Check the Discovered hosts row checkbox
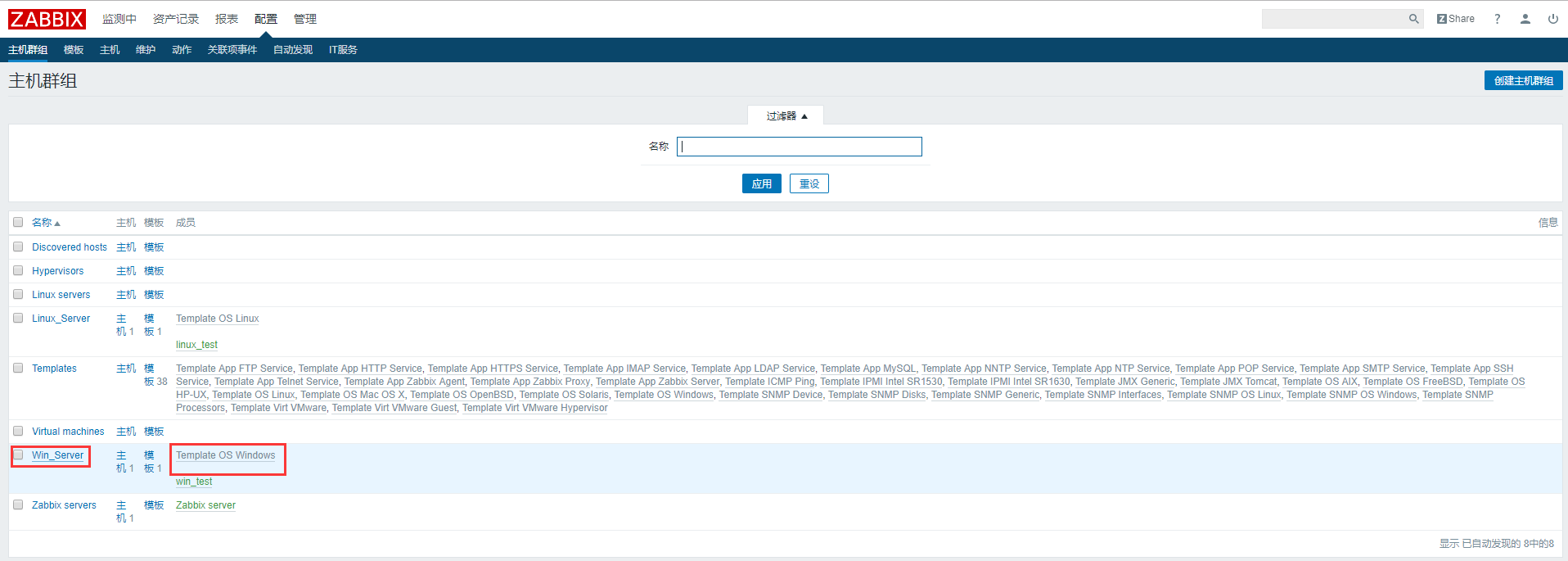1568x561 pixels. (18, 247)
